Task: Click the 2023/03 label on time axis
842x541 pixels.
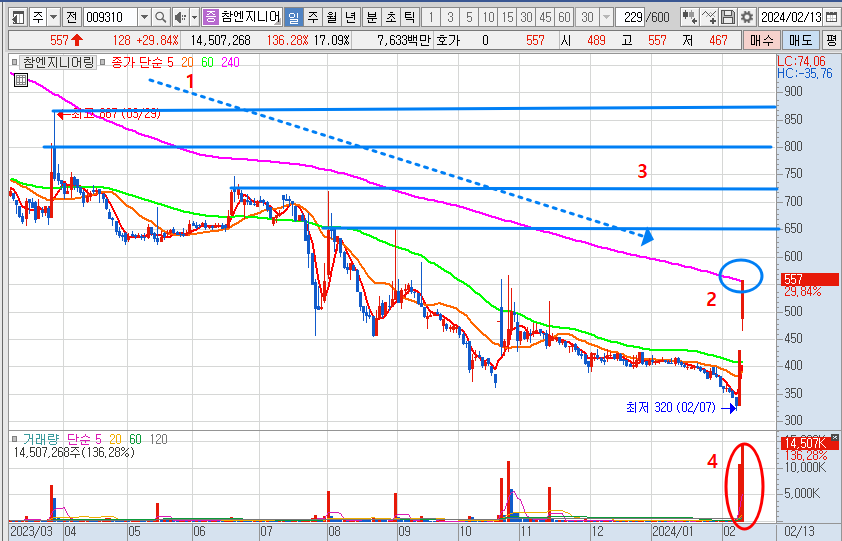Action: (x=32, y=531)
